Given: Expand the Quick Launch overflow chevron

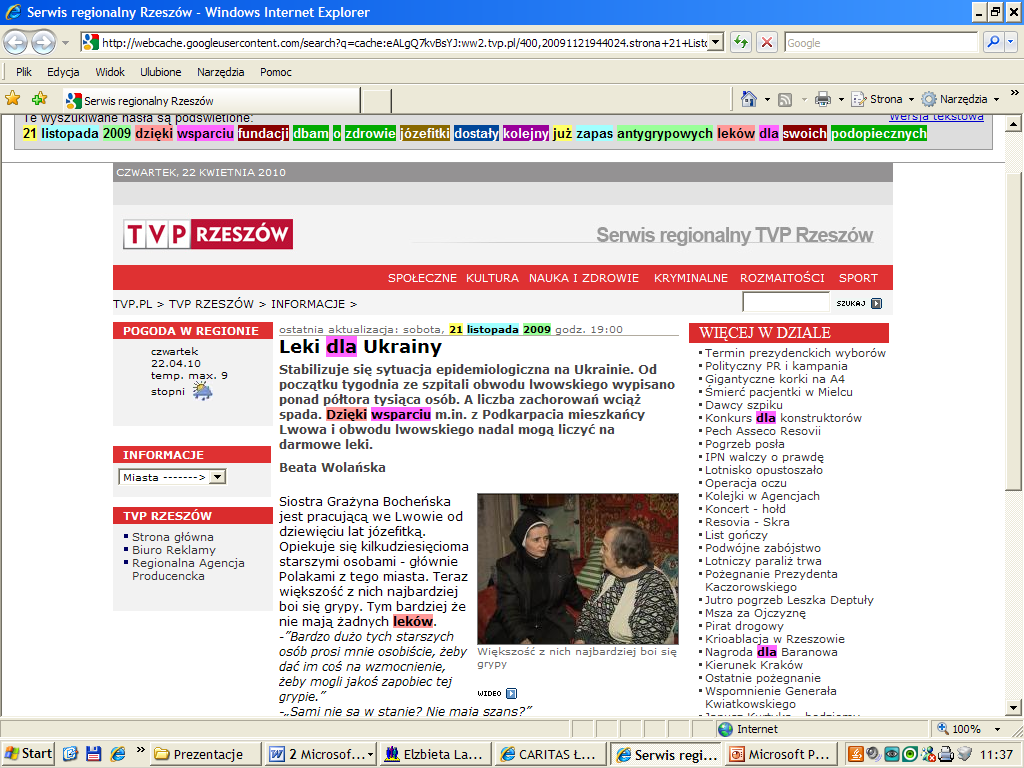Looking at the screenshot, I should 140,749.
